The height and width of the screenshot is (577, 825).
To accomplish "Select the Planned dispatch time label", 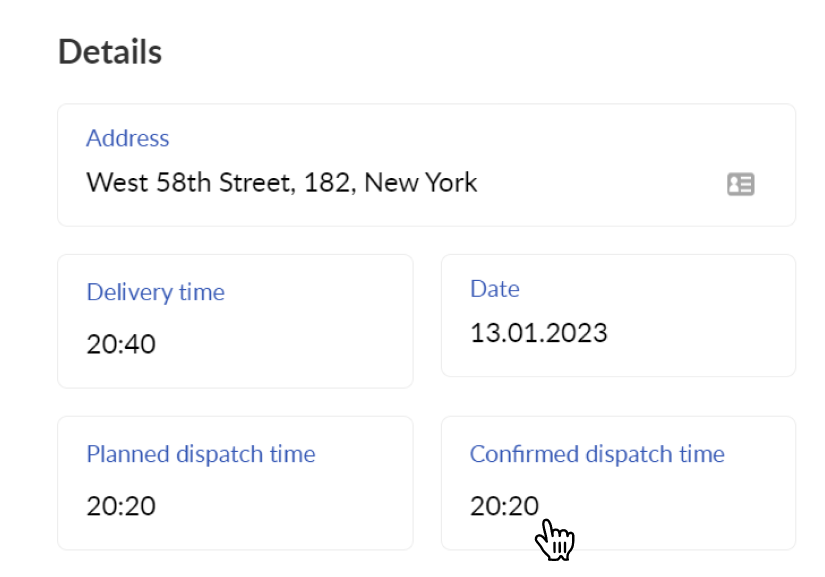I will pyautogui.click(x=200, y=454).
